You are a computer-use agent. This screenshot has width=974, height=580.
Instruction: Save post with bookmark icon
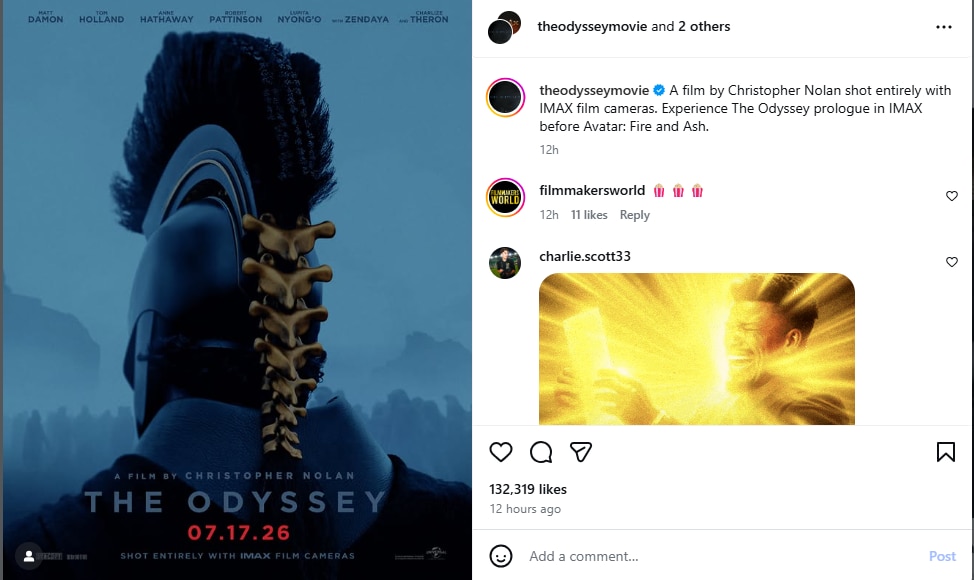[x=945, y=451]
